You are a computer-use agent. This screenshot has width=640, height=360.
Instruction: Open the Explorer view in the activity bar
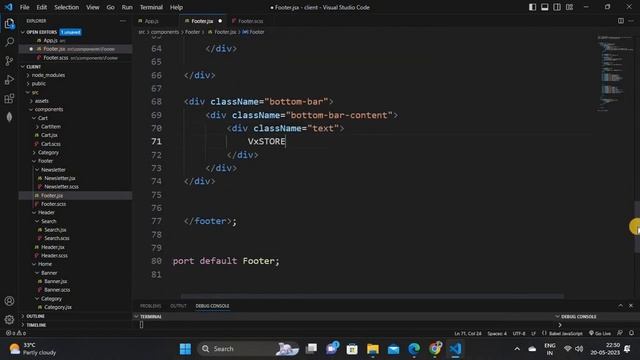point(9,23)
